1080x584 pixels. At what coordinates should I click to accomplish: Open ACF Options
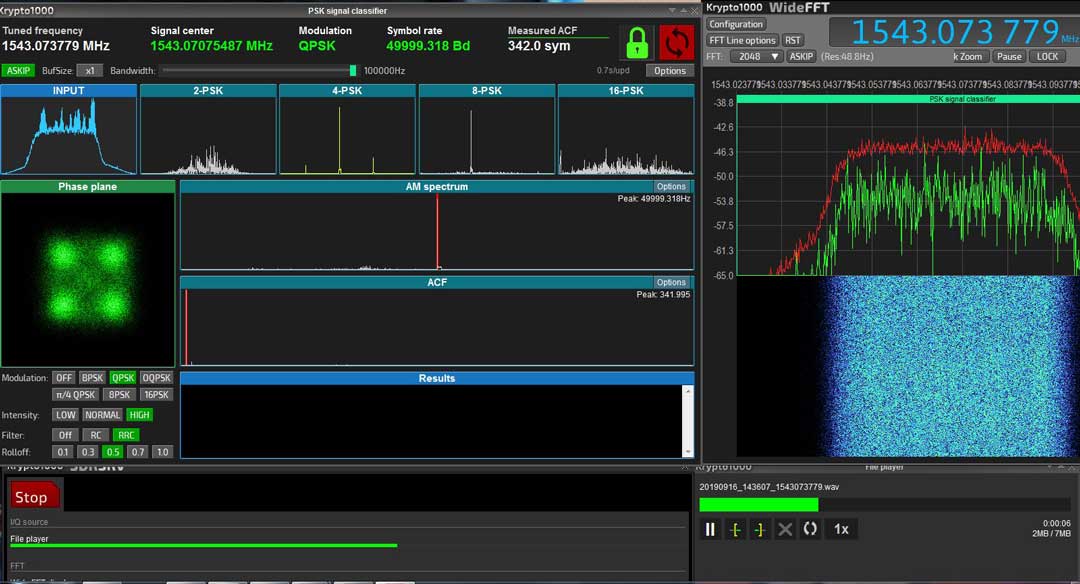671,282
